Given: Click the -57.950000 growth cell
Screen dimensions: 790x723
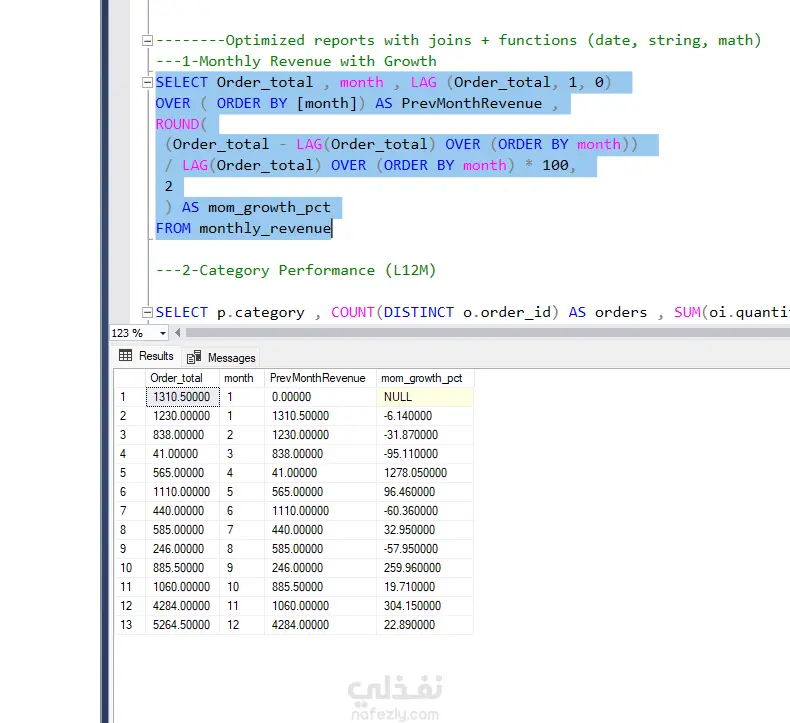Looking at the screenshot, I should coord(425,549).
